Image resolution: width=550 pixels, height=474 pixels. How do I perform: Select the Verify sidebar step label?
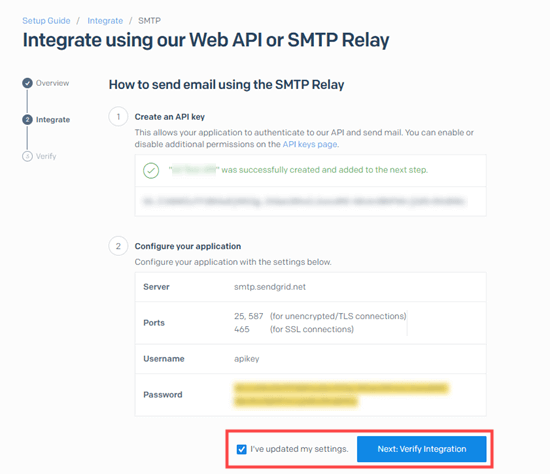click(x=46, y=156)
